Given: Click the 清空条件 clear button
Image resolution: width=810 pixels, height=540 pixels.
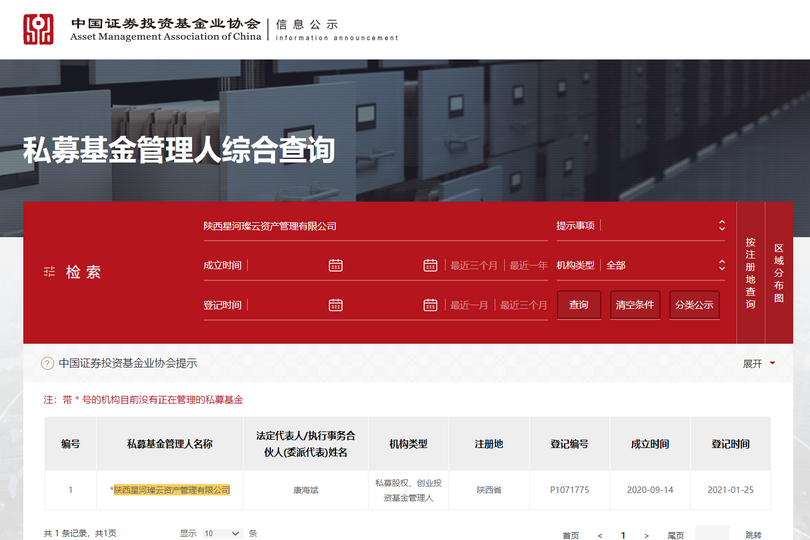Looking at the screenshot, I should [x=635, y=305].
